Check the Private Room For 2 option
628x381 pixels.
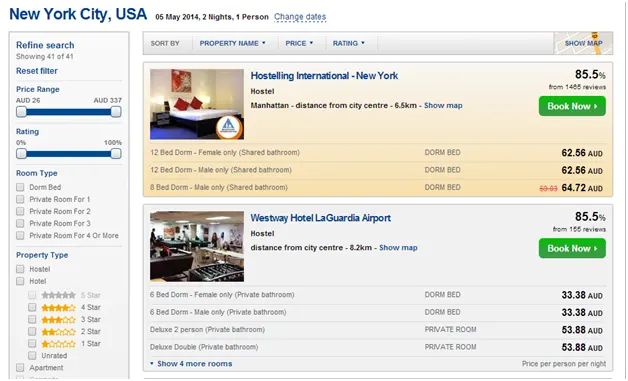point(20,211)
